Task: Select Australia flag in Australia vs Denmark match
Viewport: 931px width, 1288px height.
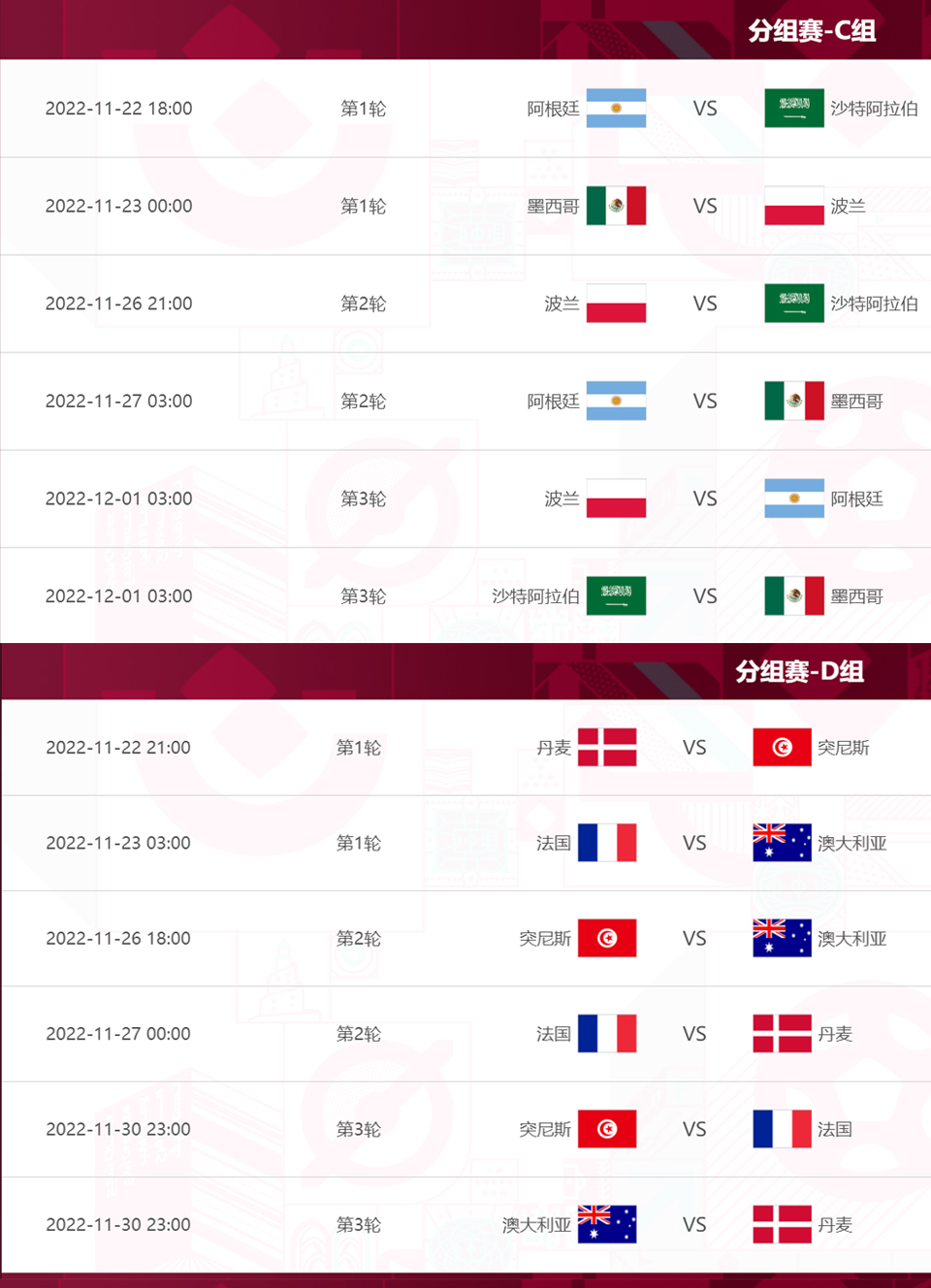Action: click(x=607, y=1224)
